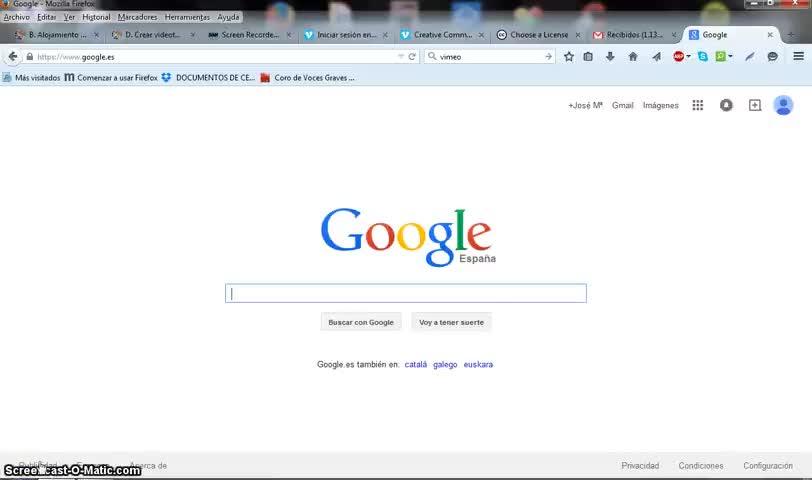Click the pencil toolbar icon
Screen dimensions: 812x480
click(750, 56)
